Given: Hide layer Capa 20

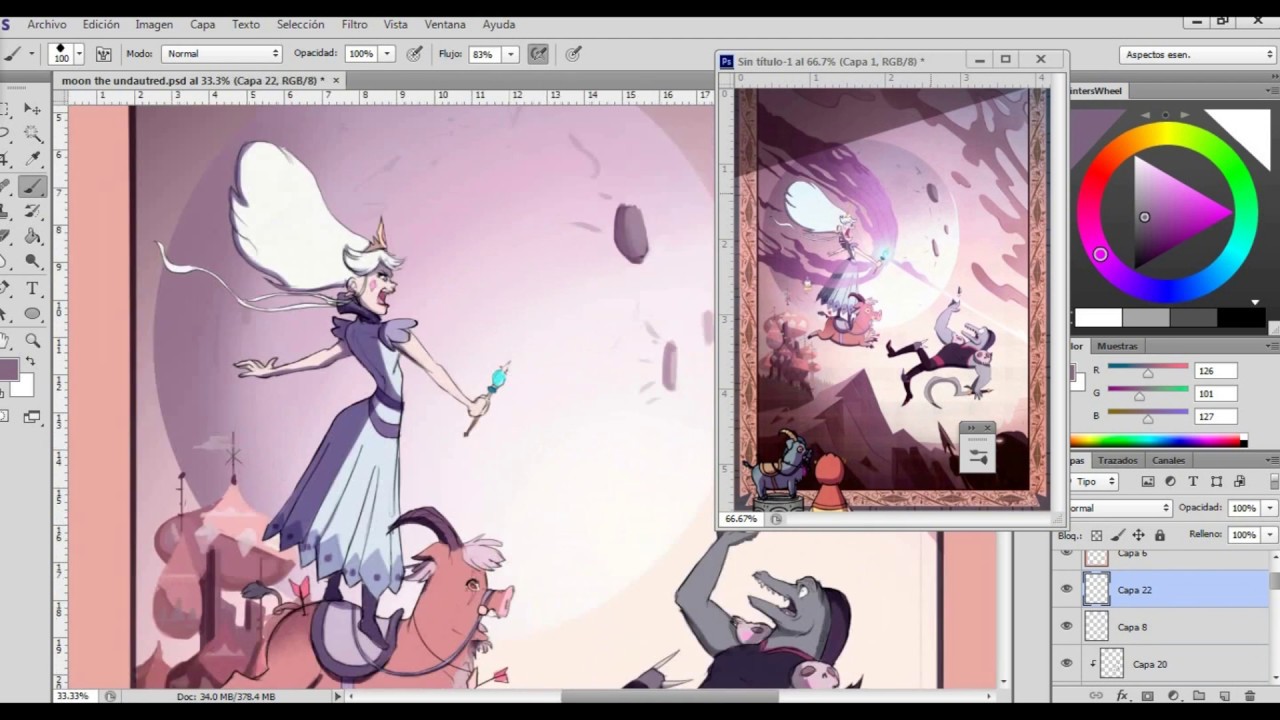Looking at the screenshot, I should [1066, 663].
